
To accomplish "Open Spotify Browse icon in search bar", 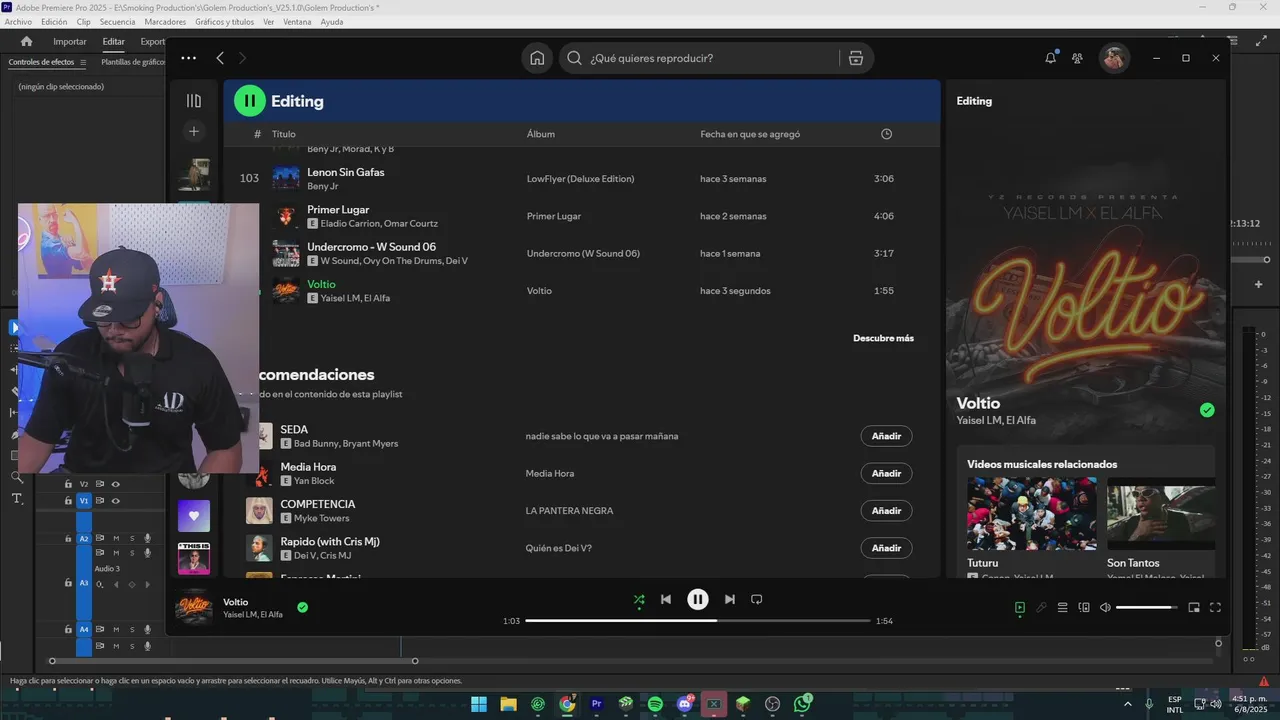I will point(856,58).
